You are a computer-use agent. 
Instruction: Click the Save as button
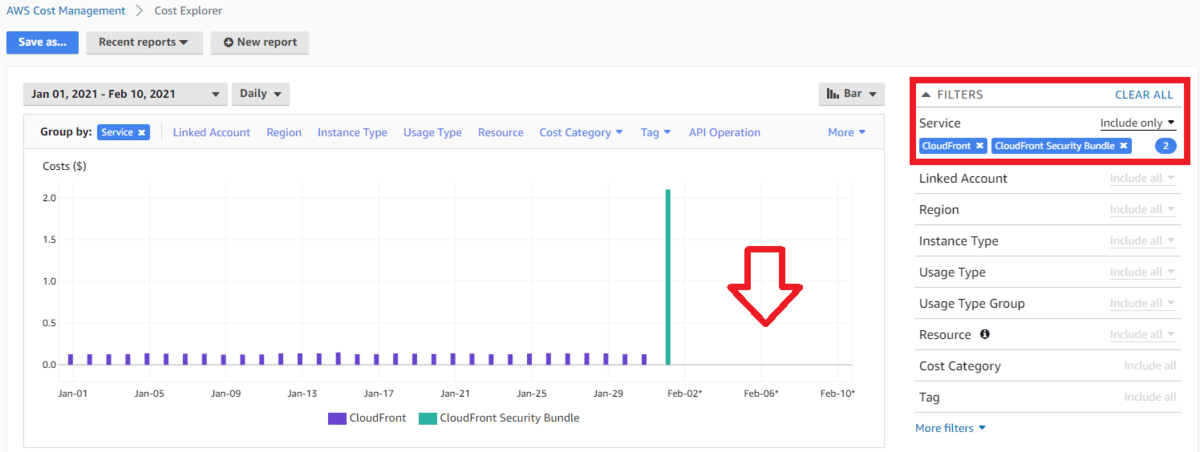[42, 43]
